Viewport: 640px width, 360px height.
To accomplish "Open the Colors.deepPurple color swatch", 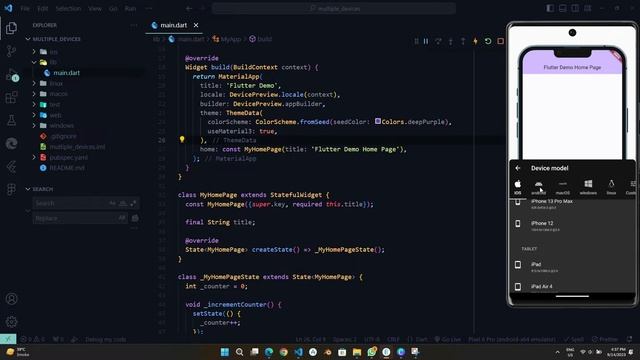I will [378, 121].
